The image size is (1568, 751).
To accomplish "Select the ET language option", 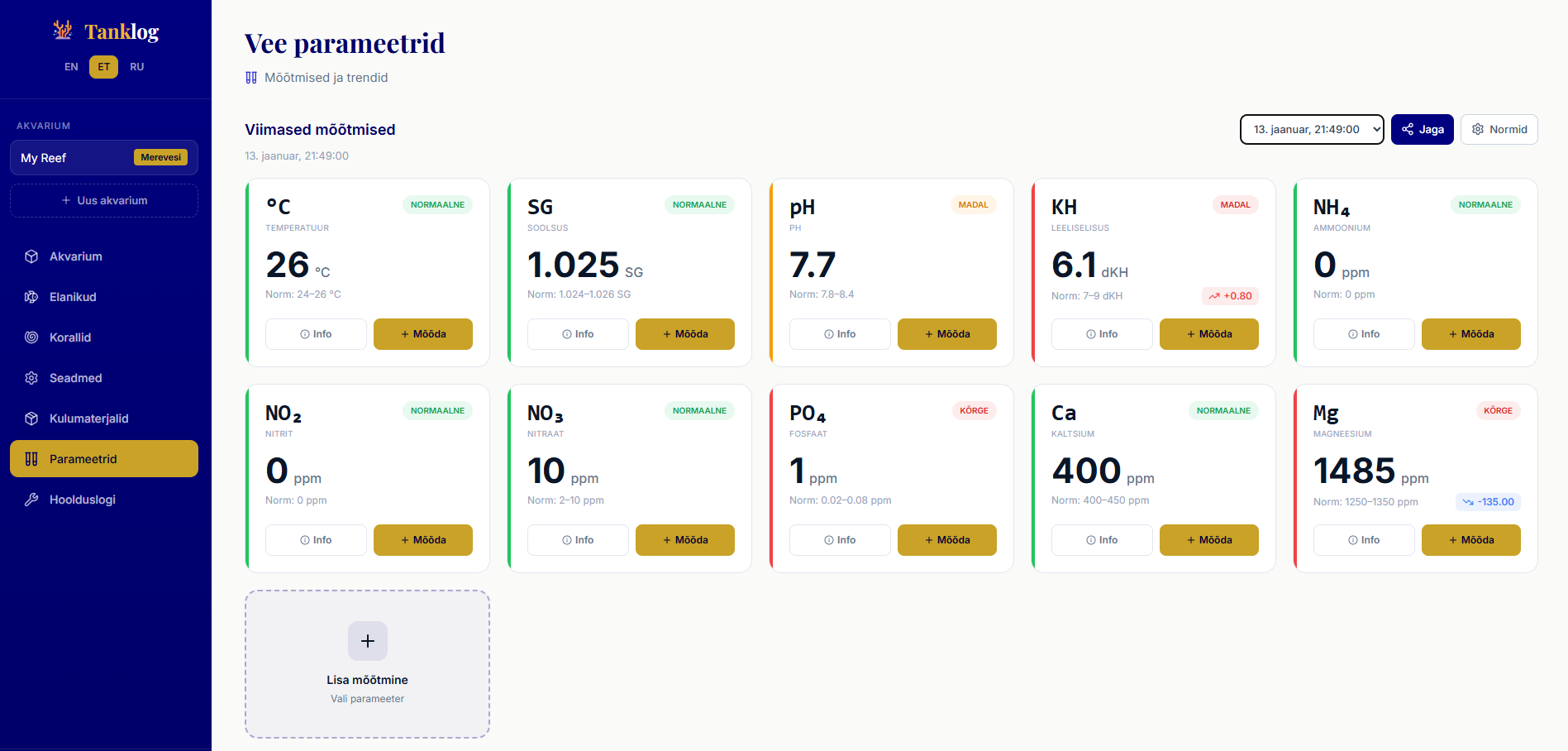I will click(x=103, y=67).
